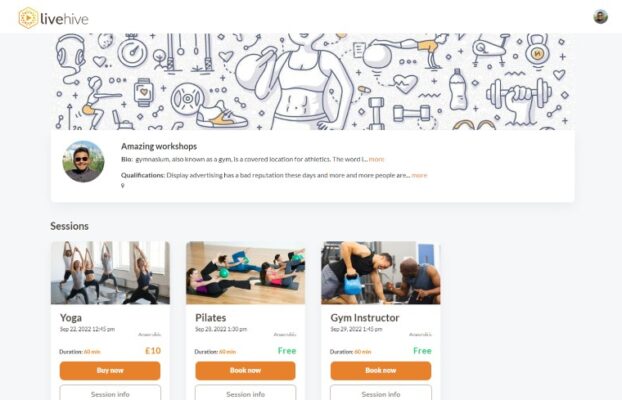Open Session info for Pilates
Viewport: 622px width, 400px height.
pyautogui.click(x=246, y=392)
